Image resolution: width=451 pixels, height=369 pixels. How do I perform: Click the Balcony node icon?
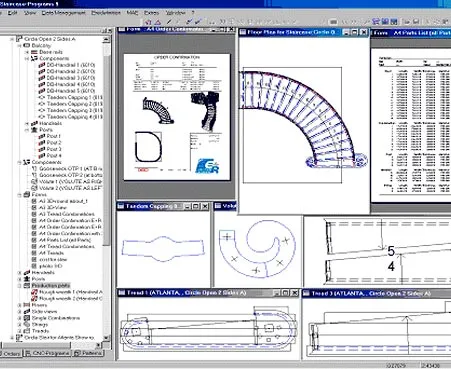click(27, 45)
